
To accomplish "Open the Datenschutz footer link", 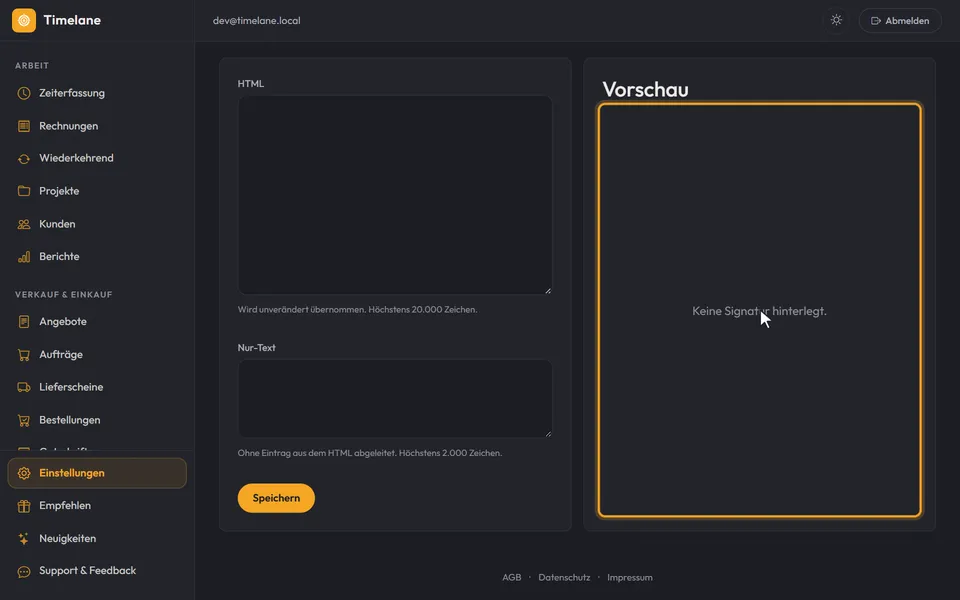I will coord(564,577).
